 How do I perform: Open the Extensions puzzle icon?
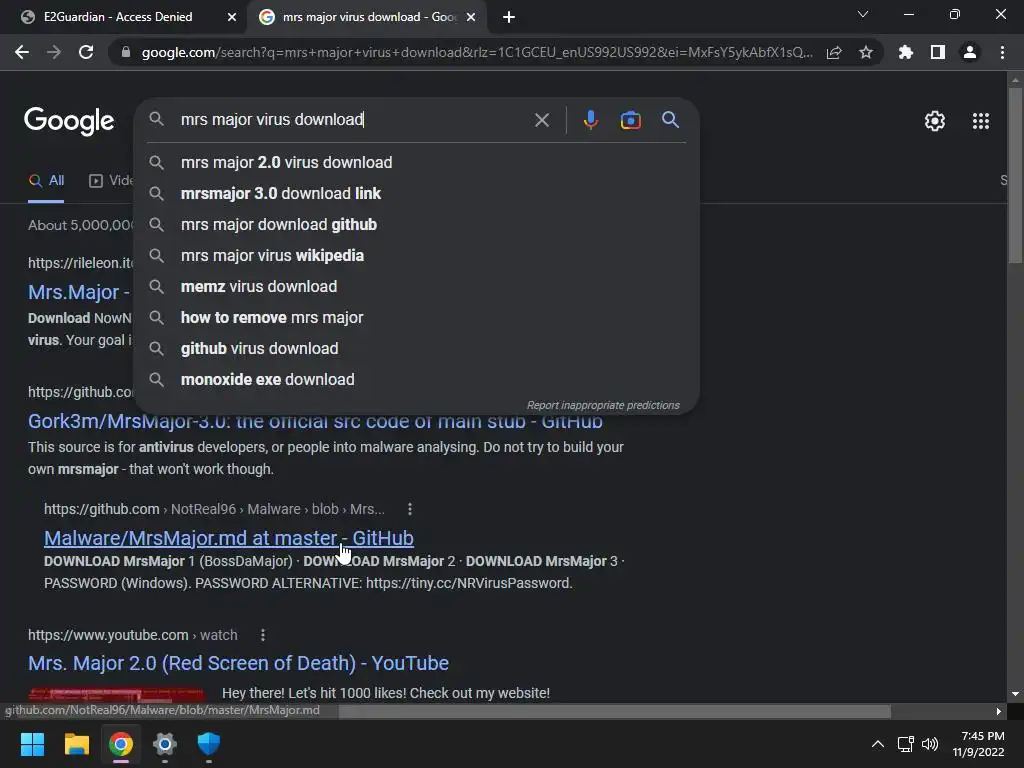pos(906,52)
